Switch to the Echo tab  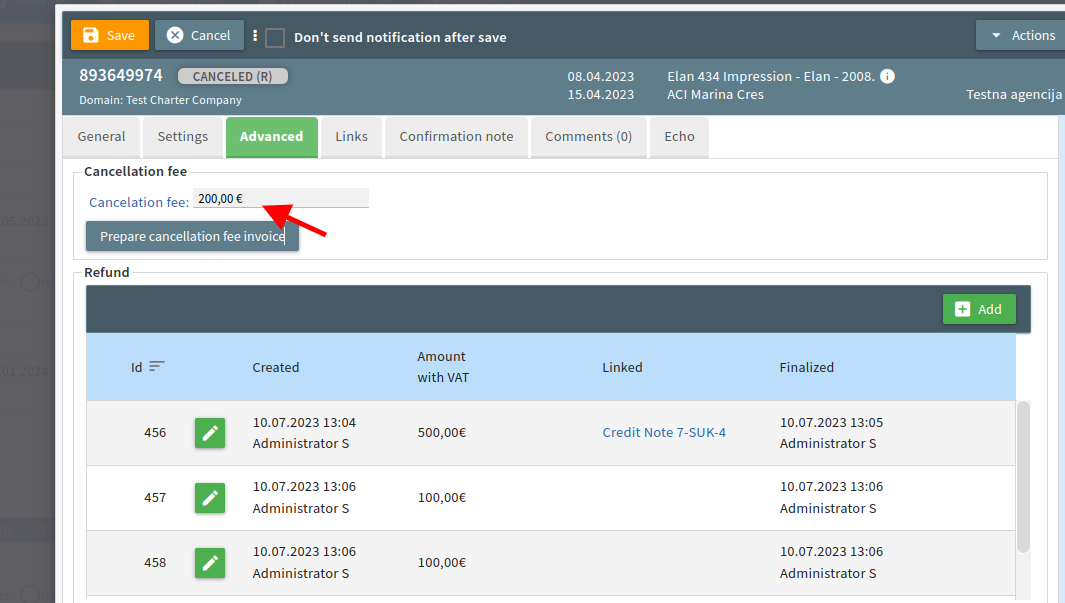pos(679,136)
